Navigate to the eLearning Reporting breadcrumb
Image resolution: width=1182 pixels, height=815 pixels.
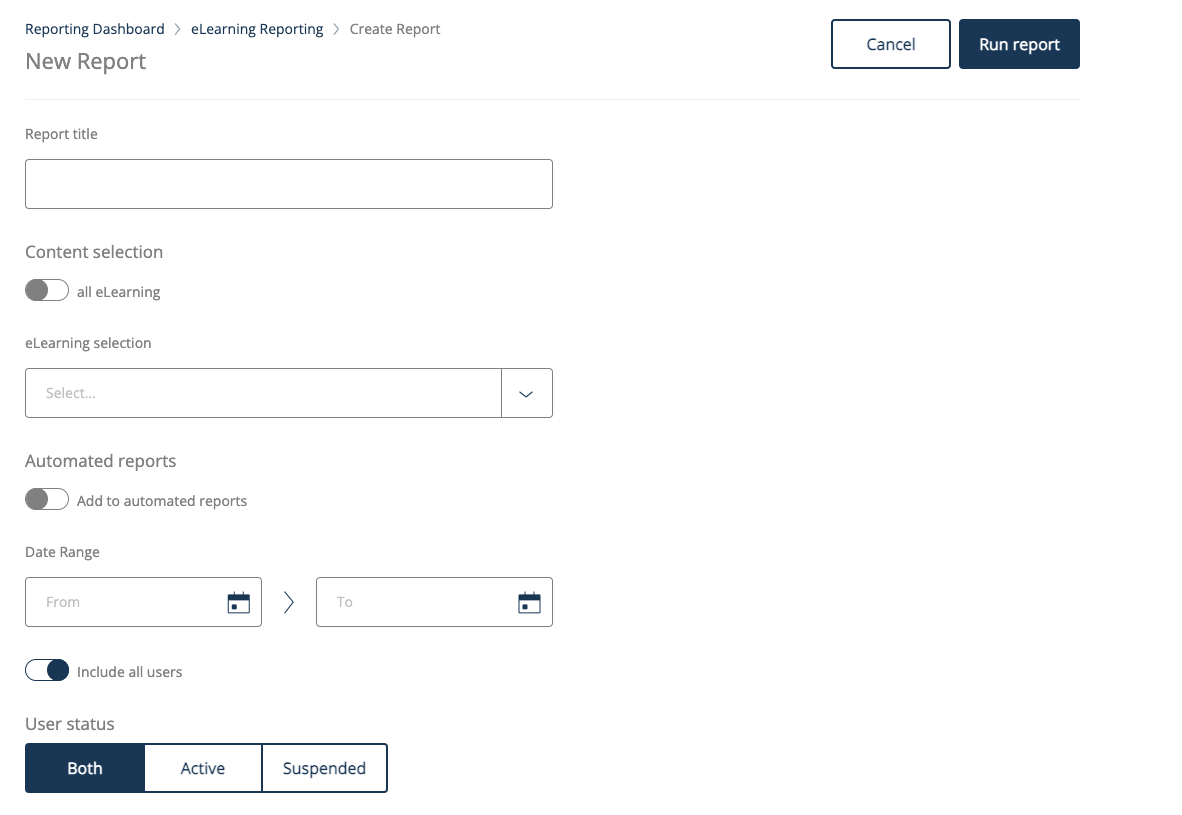coord(257,30)
